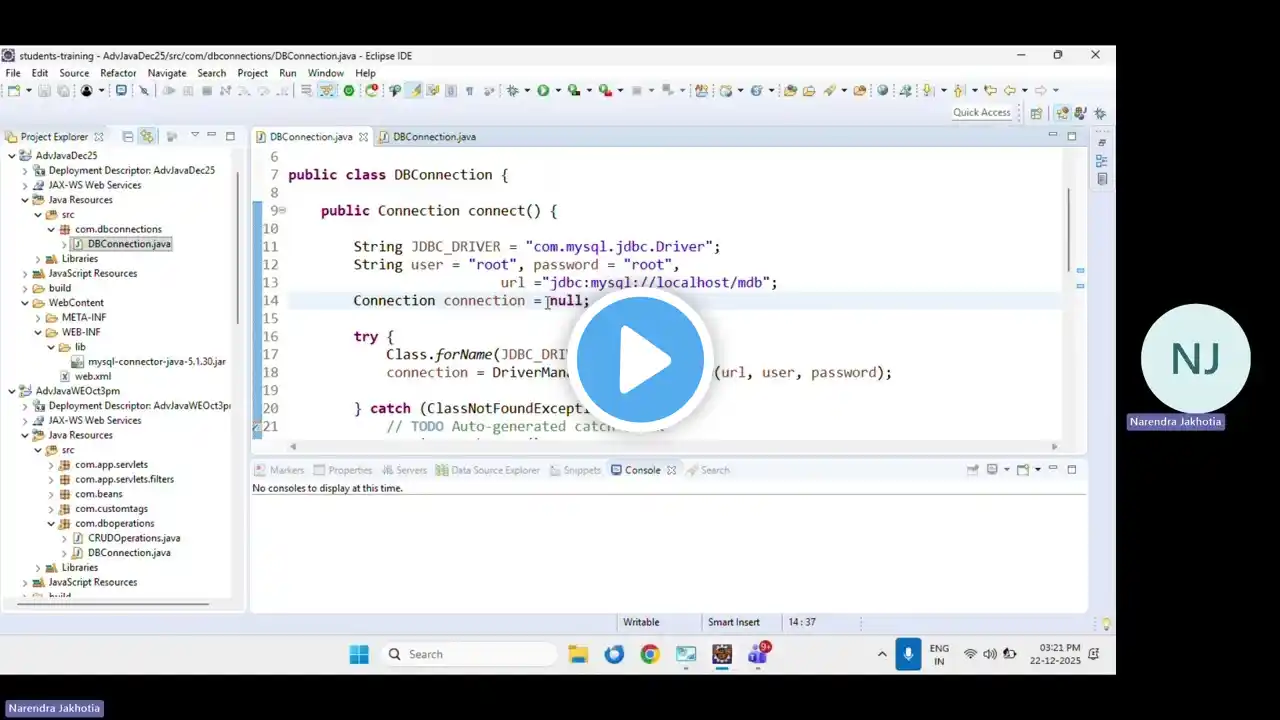Switch to the Java EE perspective icon

(1062, 113)
